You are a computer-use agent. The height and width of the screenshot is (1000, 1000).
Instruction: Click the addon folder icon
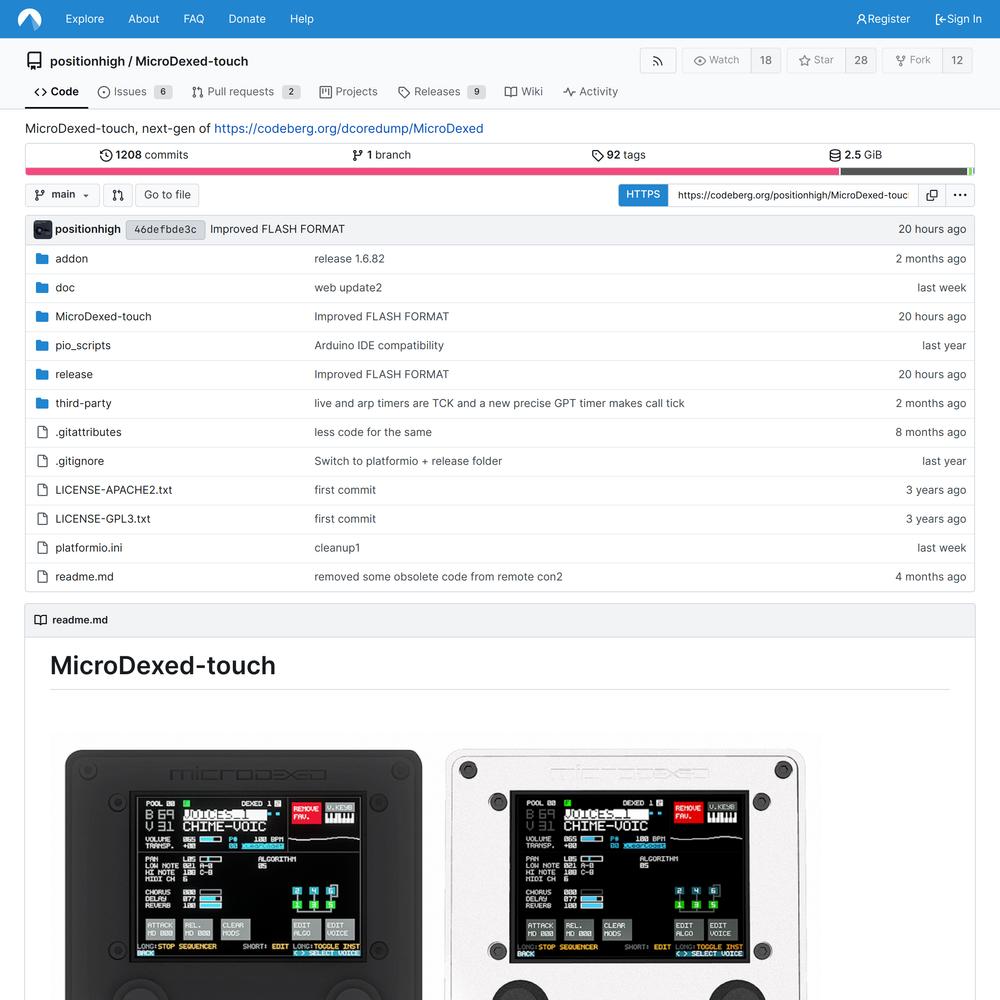click(x=42, y=259)
